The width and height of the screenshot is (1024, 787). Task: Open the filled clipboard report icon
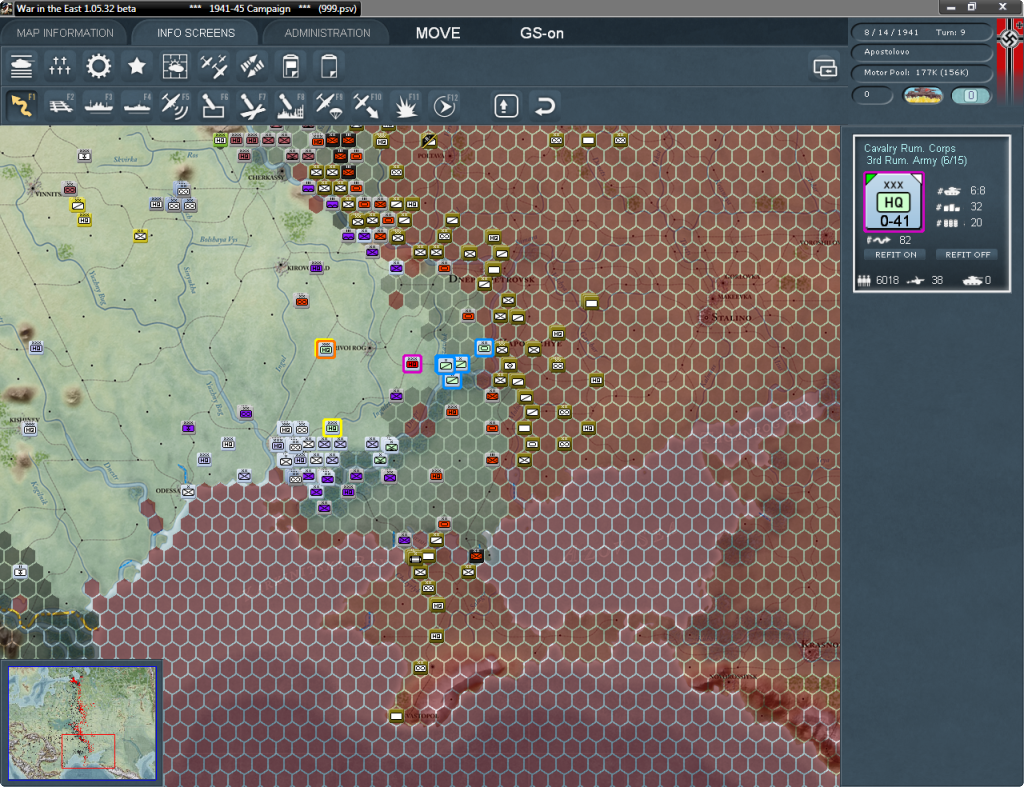coord(291,67)
